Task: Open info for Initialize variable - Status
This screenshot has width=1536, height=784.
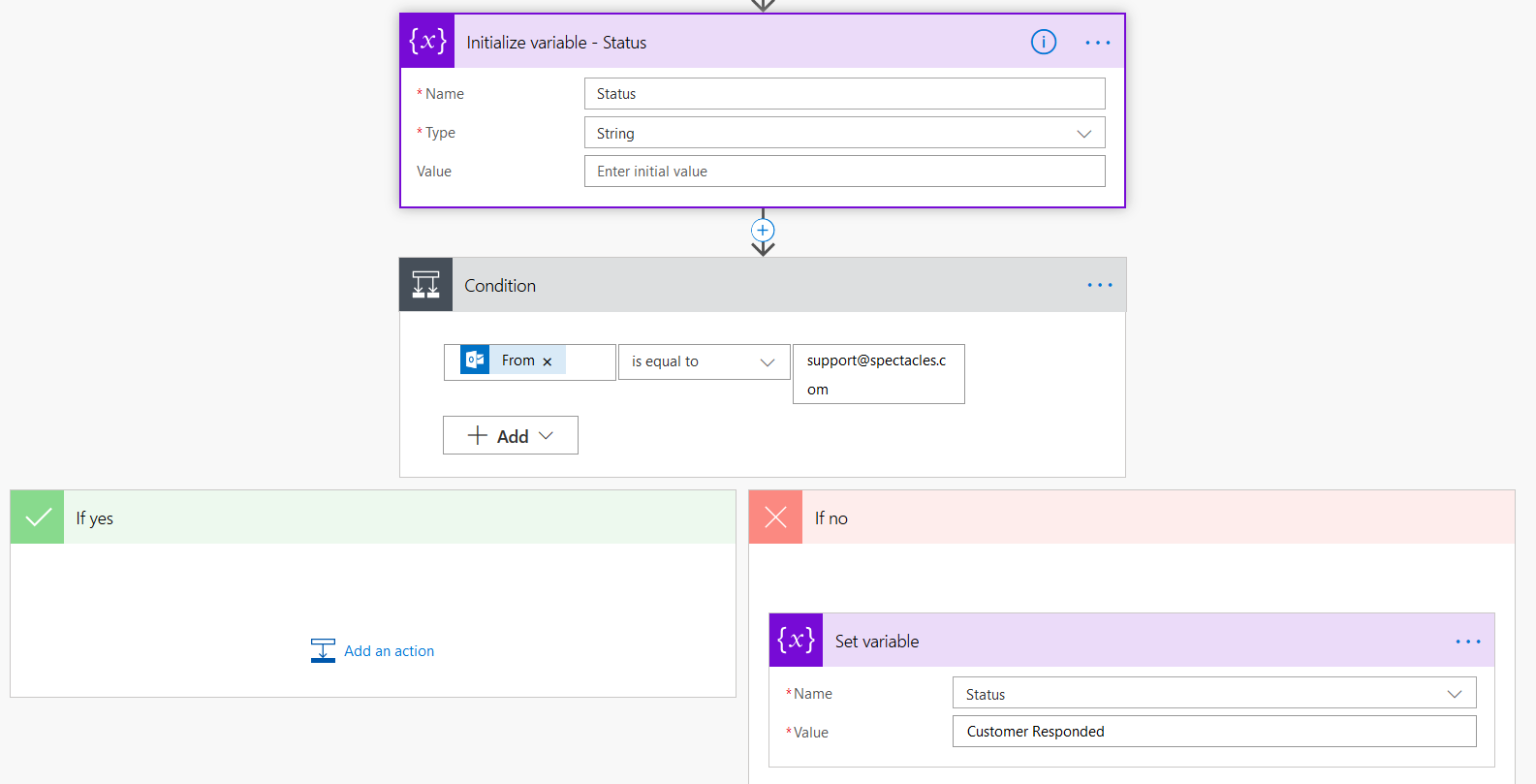Action: [x=1043, y=42]
